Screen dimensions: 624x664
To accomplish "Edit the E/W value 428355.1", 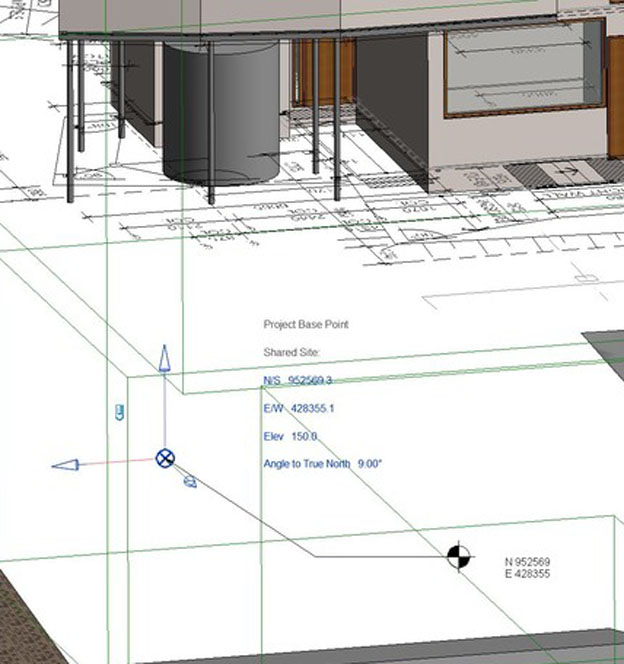I will 312,409.
